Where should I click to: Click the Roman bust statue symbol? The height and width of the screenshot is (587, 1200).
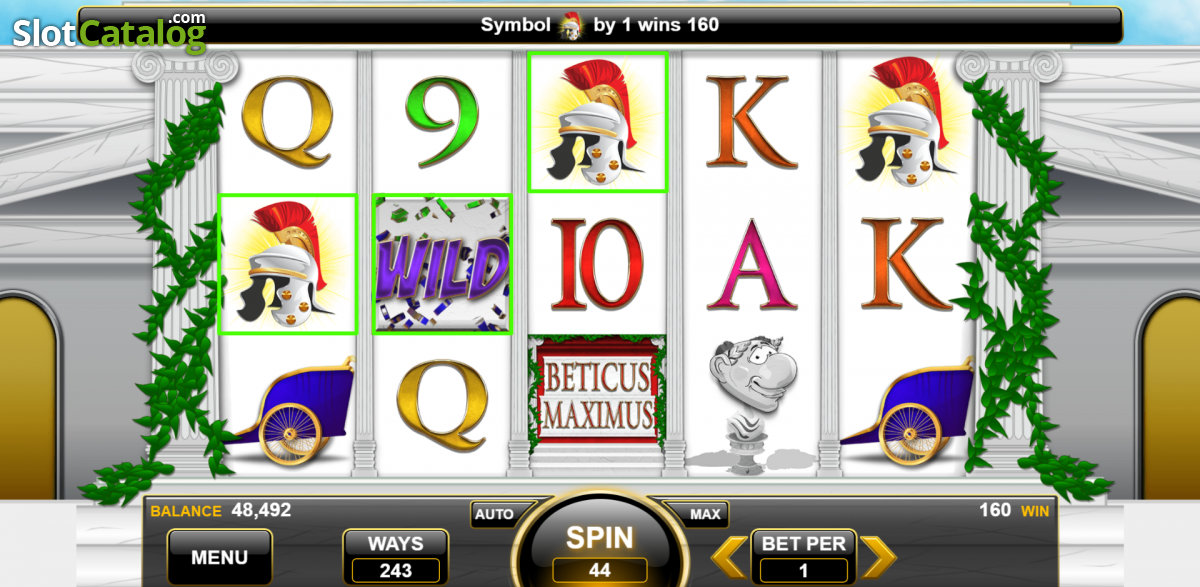coord(750,402)
